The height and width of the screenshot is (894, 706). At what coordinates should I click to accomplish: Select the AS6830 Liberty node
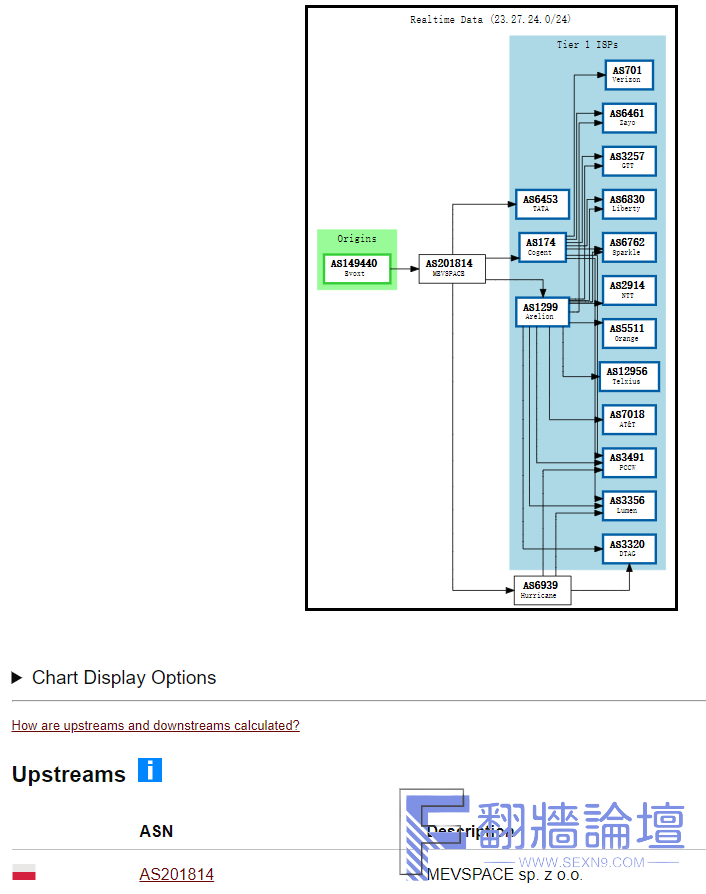629,204
